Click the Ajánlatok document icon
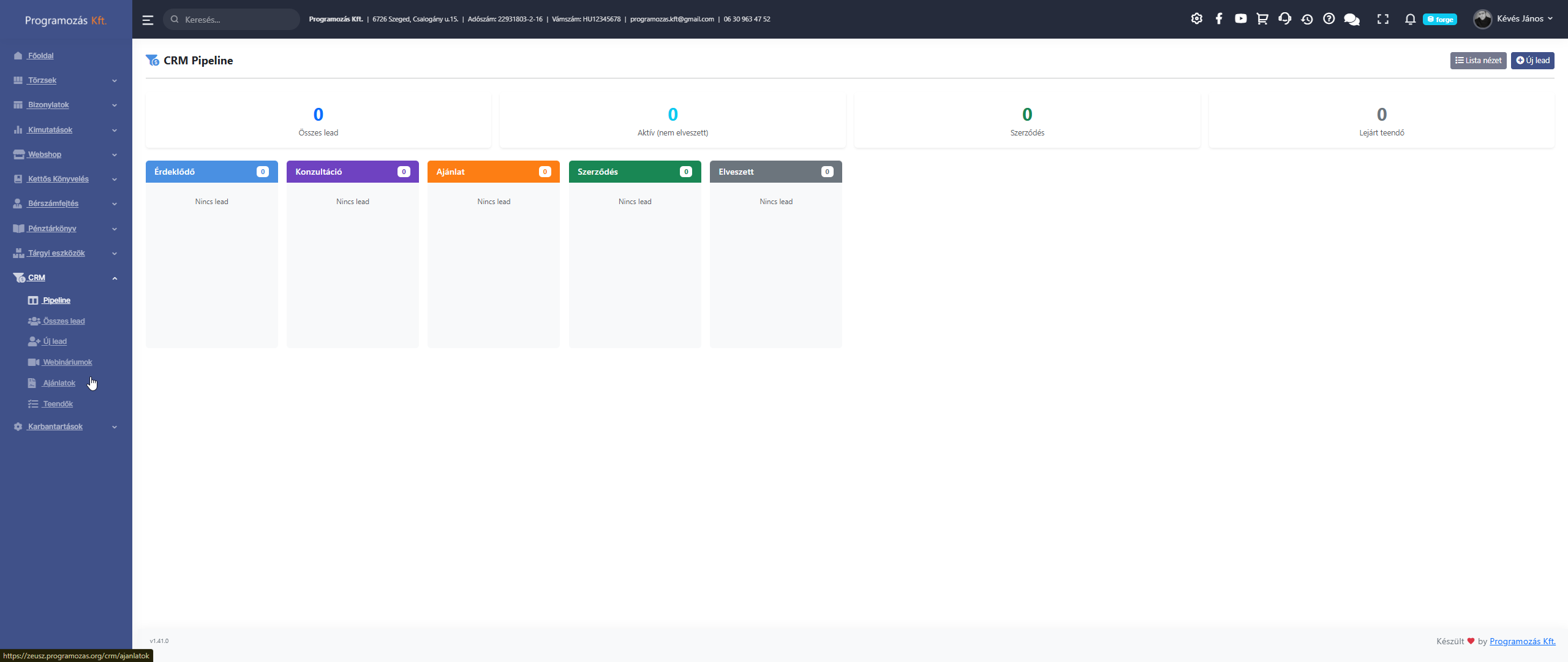This screenshot has width=1568, height=662. pyautogui.click(x=32, y=383)
